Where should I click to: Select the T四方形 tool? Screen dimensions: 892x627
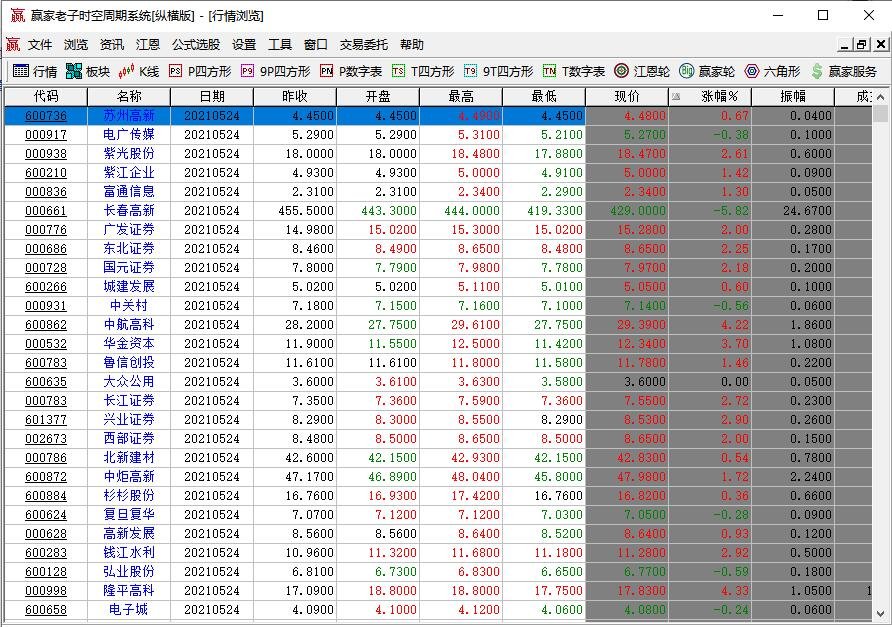pyautogui.click(x=422, y=71)
